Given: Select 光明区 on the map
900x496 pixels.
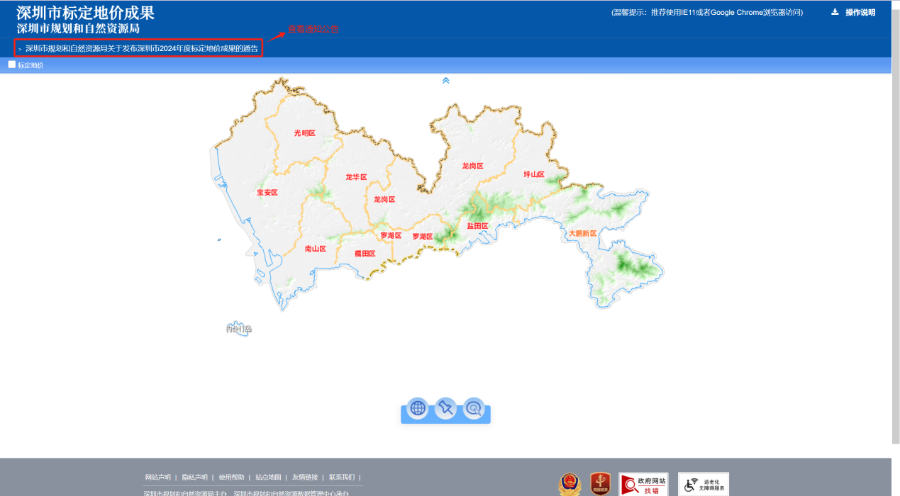Looking at the screenshot, I should click(304, 132).
